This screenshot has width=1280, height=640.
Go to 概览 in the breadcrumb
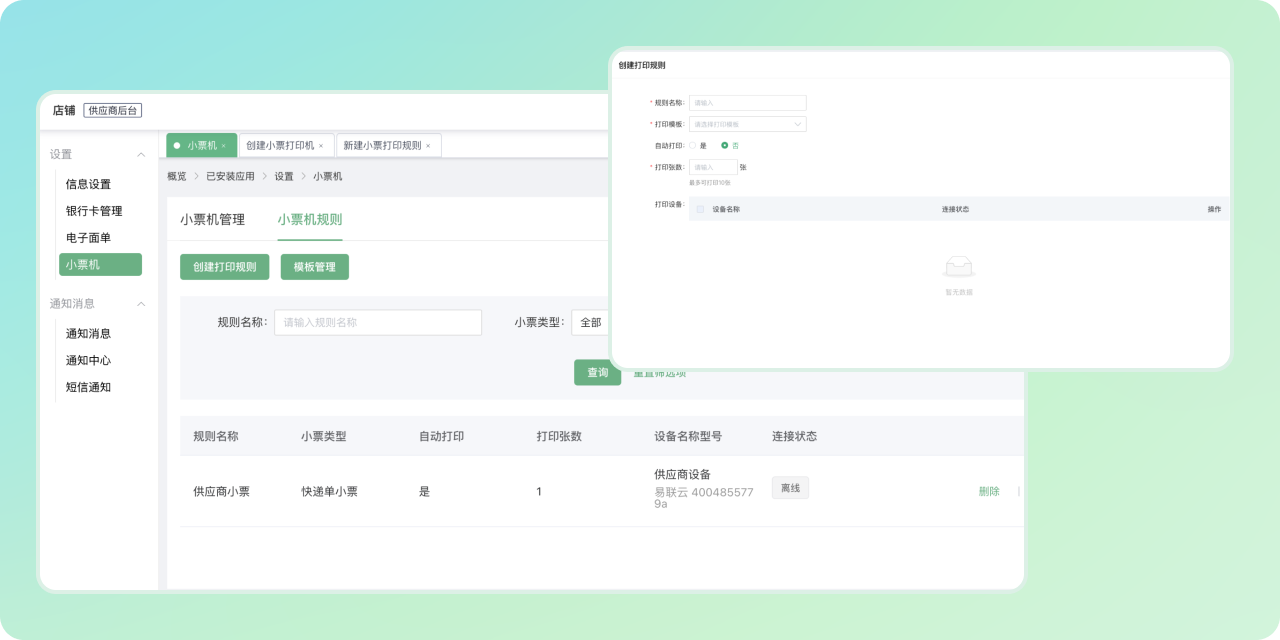tap(176, 176)
